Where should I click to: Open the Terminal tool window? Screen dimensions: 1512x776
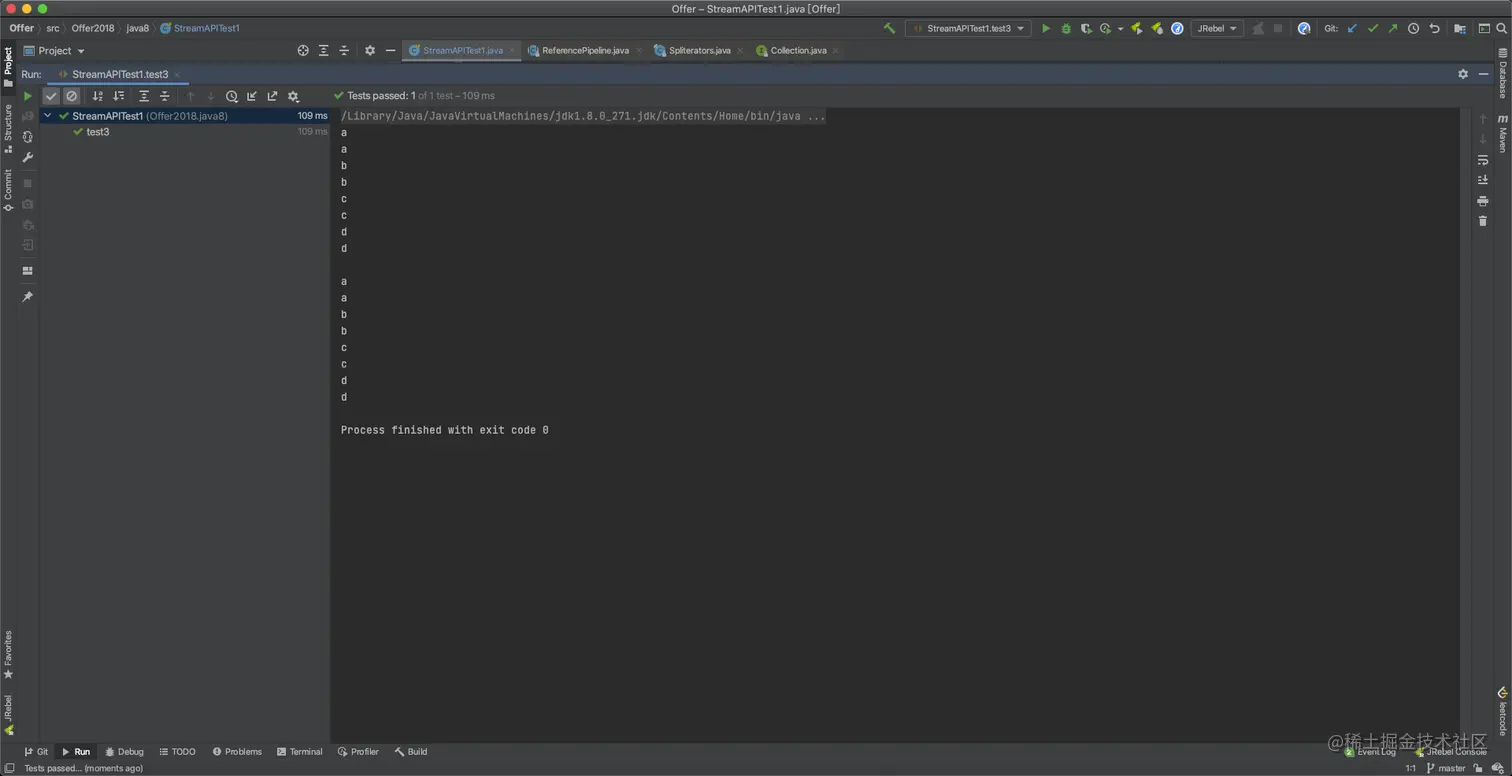(x=300, y=751)
